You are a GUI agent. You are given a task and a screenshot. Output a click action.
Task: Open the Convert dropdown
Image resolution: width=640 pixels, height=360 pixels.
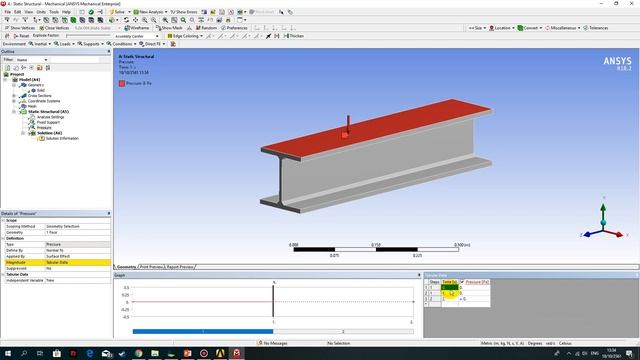pyautogui.click(x=529, y=28)
